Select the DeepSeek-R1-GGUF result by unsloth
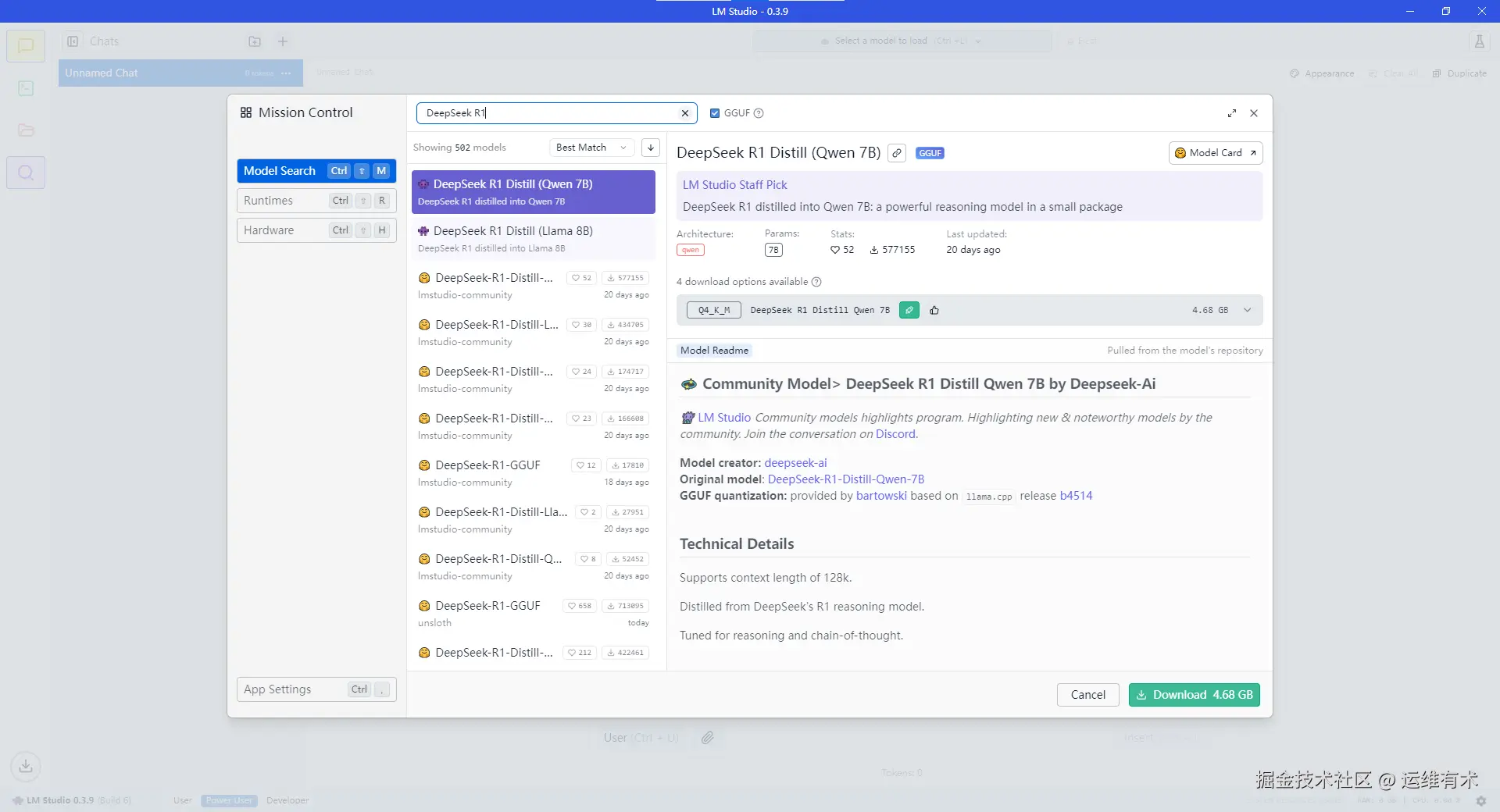 coord(534,614)
